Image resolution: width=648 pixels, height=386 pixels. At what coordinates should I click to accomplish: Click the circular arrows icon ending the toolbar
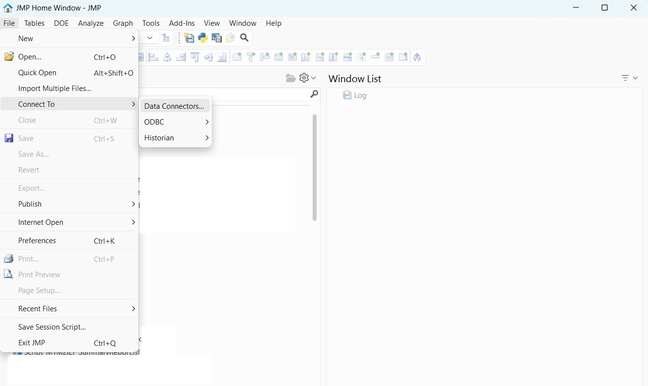[417, 57]
